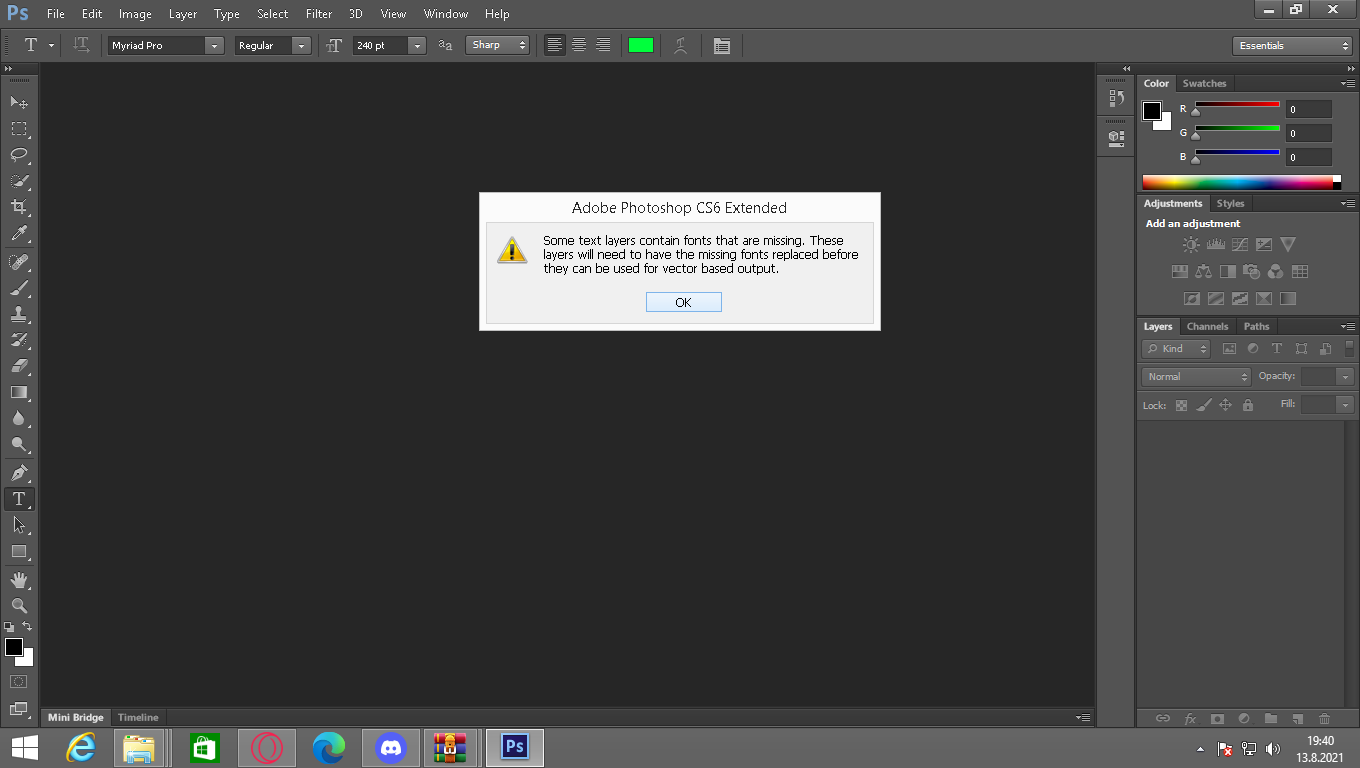1360x768 pixels.
Task: Toggle the filter for type layers
Action: 1277,349
